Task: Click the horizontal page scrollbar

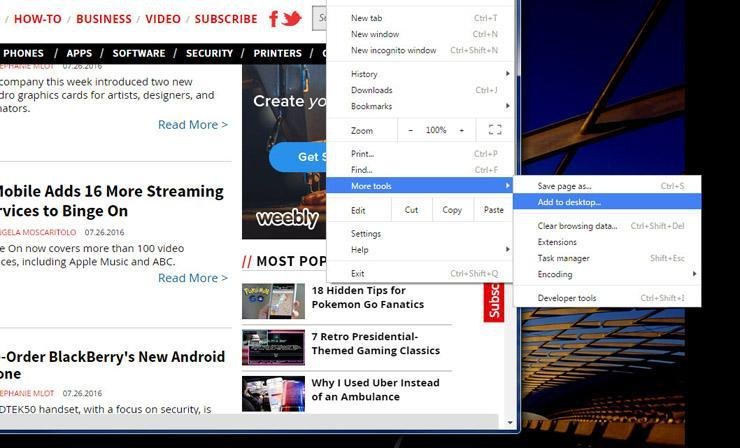Action: coord(248,422)
